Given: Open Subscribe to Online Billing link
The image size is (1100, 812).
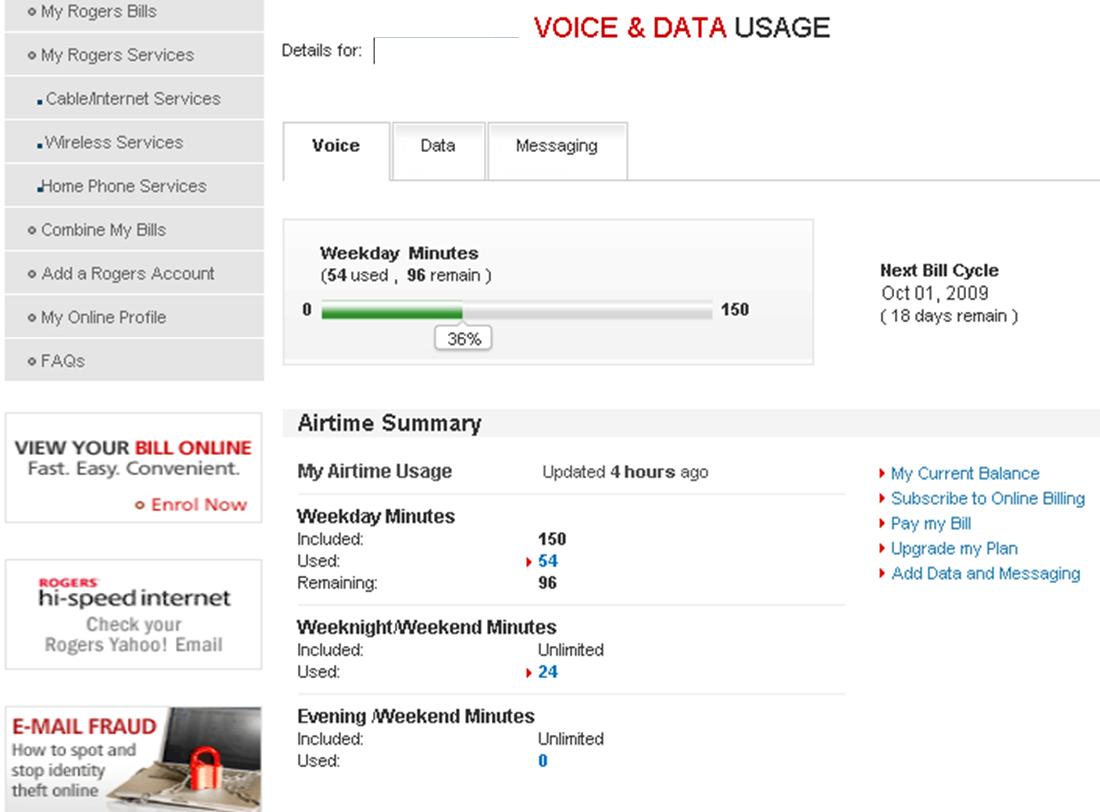Looking at the screenshot, I should [x=988, y=498].
